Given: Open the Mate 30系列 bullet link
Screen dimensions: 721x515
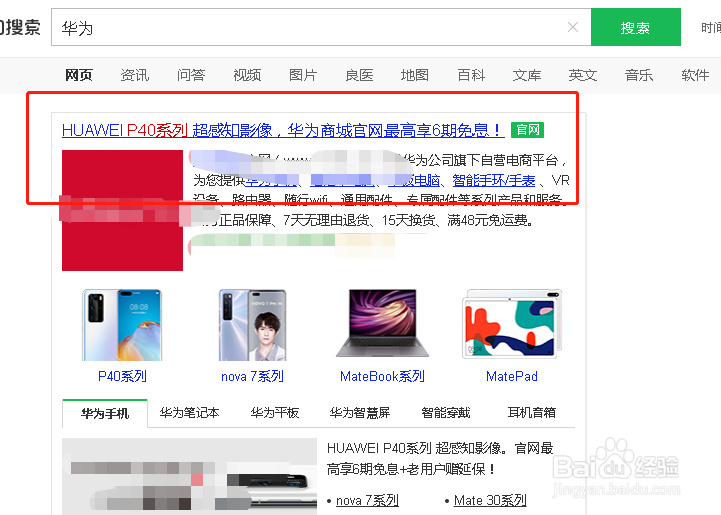Looking at the screenshot, I should [490, 500].
